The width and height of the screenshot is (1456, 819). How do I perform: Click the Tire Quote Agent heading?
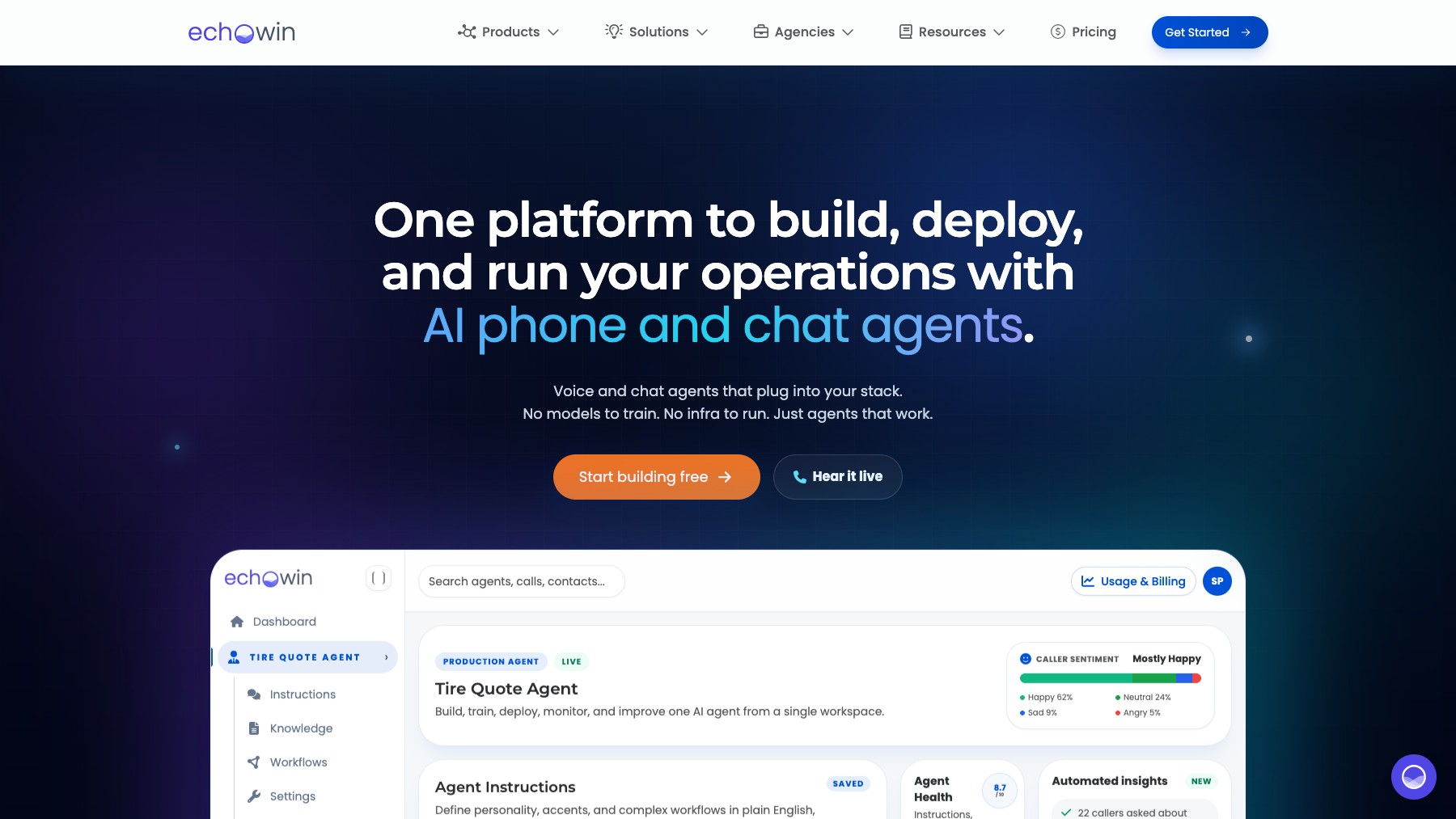[506, 689]
